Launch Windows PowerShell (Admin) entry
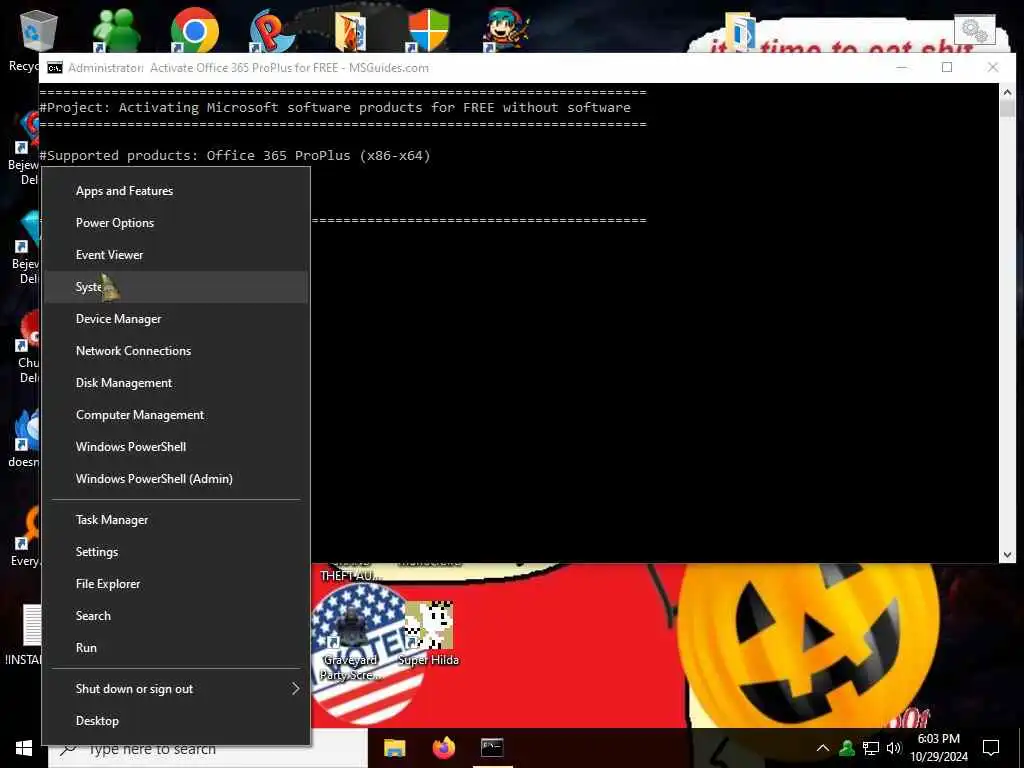 [176, 479]
